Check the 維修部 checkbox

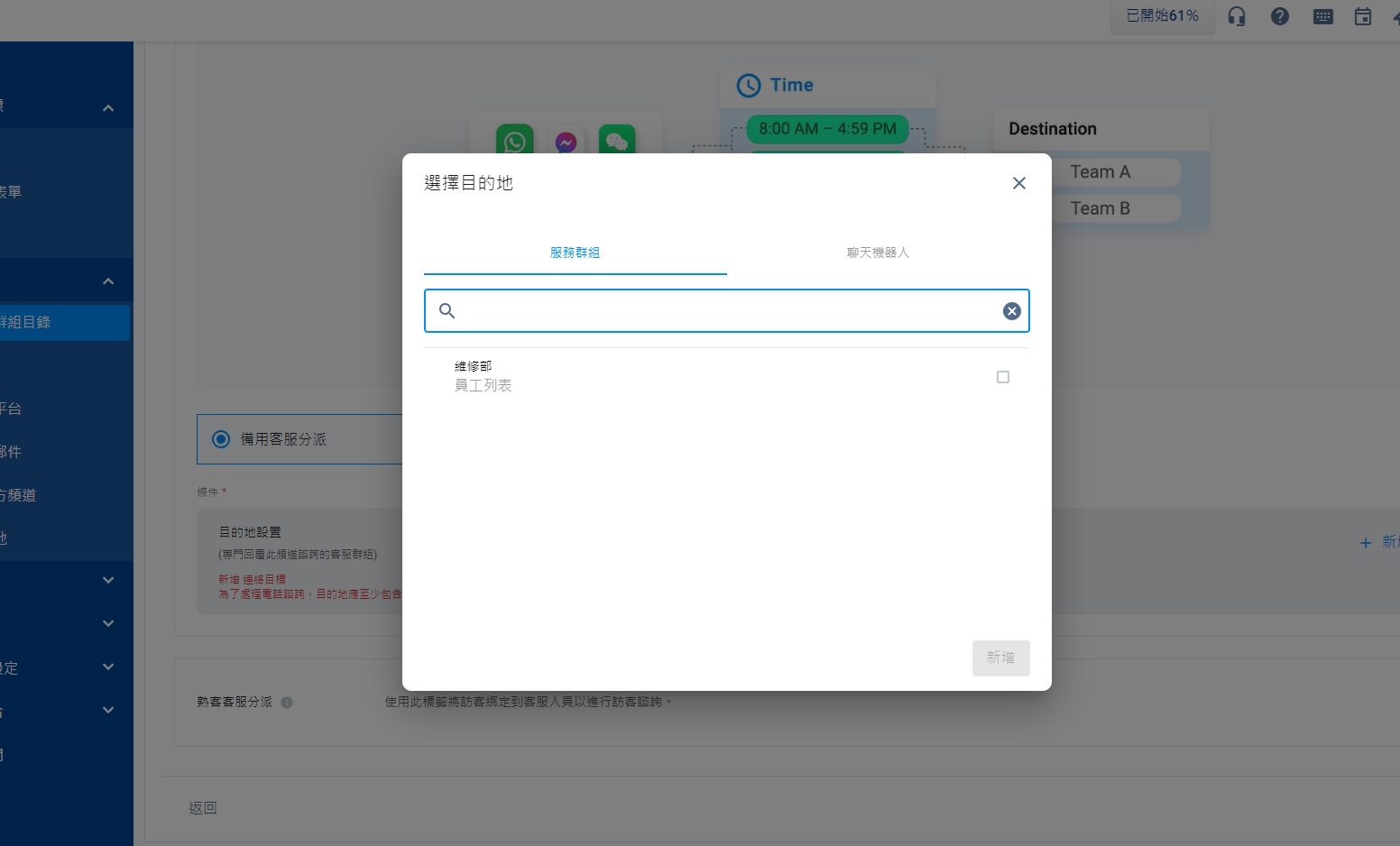[x=1002, y=377]
